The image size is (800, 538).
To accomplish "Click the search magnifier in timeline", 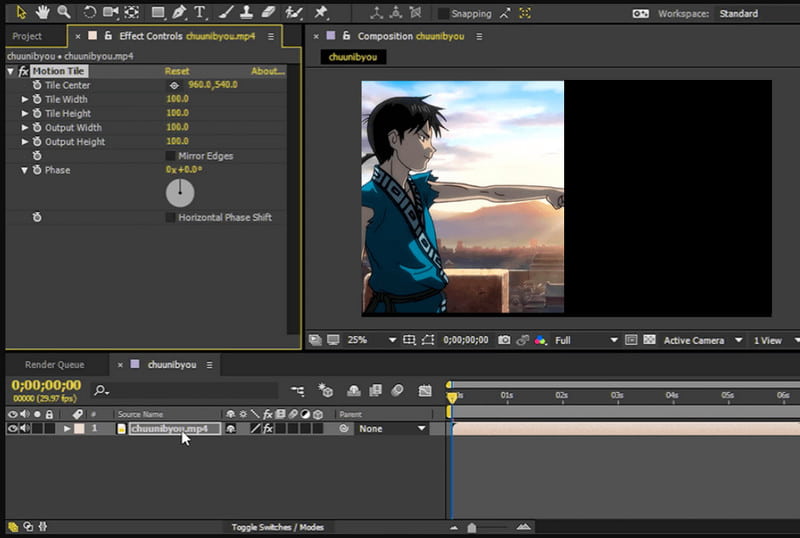I will pos(101,391).
